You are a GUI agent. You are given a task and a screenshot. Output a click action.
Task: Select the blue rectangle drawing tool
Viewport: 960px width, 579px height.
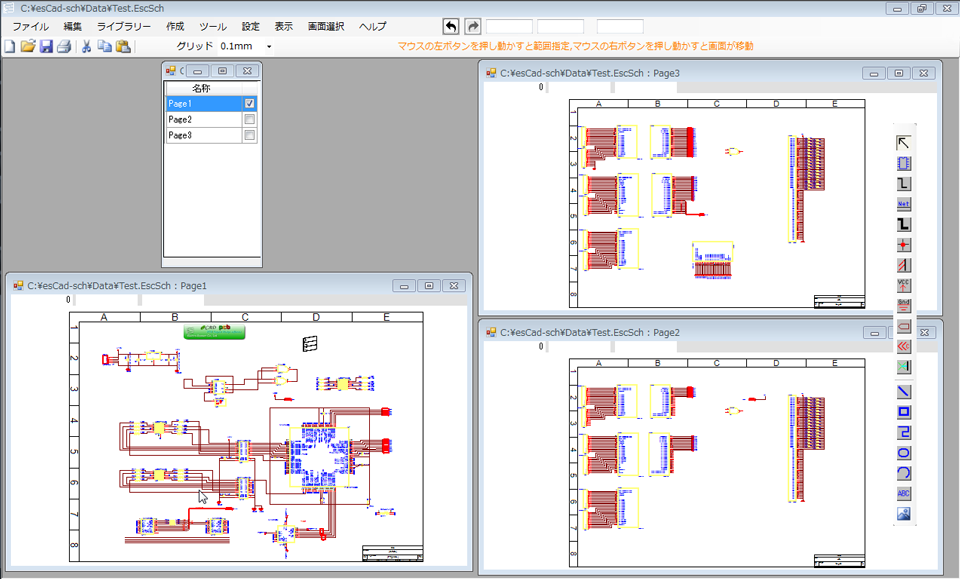pos(904,411)
